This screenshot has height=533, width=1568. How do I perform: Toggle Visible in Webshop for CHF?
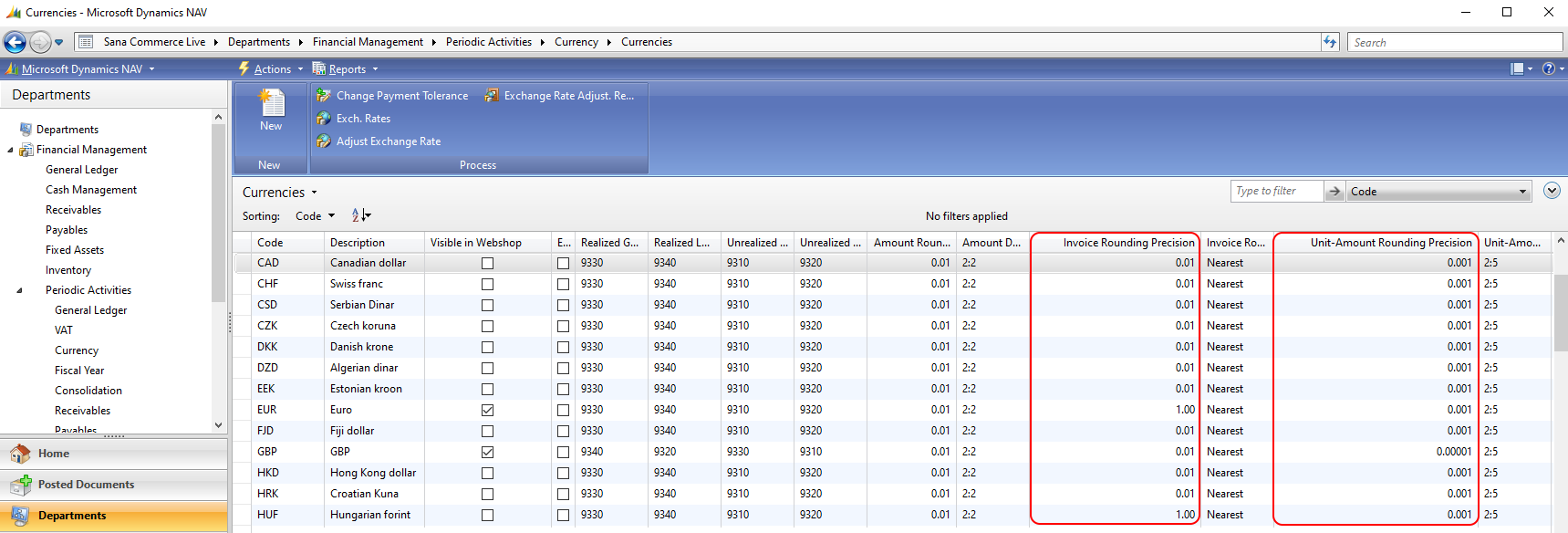pos(487,284)
